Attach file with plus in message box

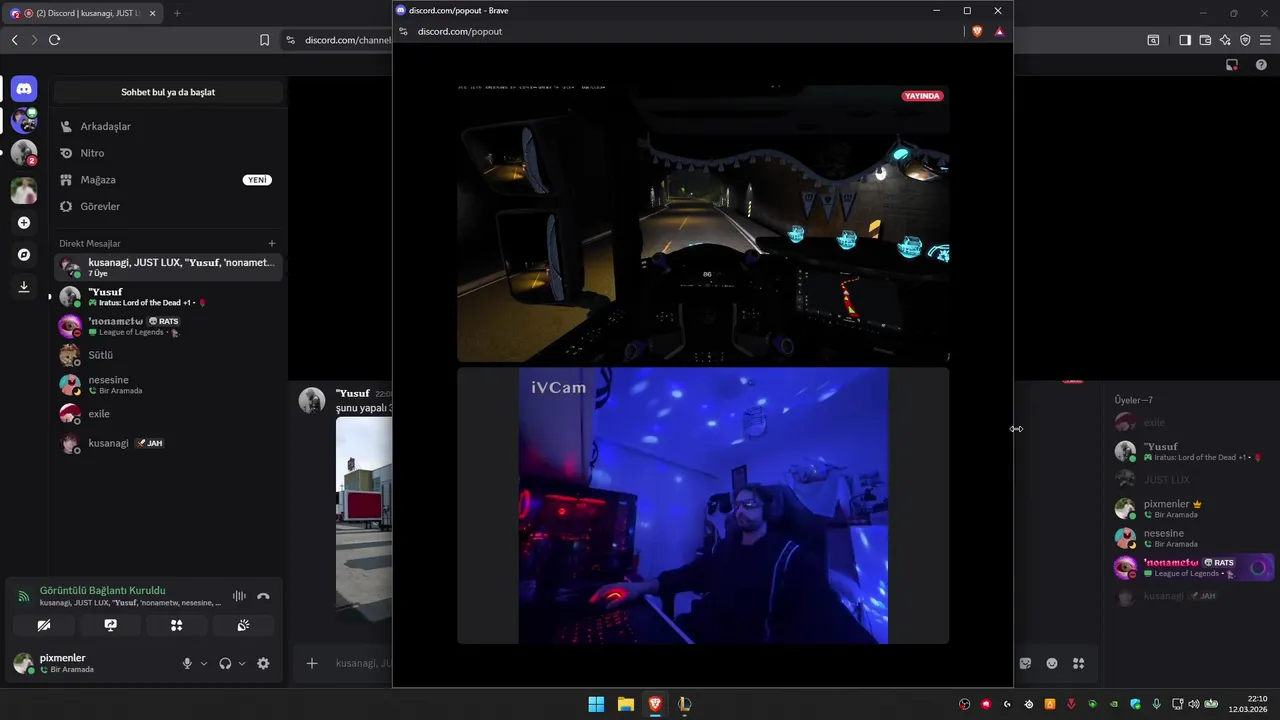[312, 663]
